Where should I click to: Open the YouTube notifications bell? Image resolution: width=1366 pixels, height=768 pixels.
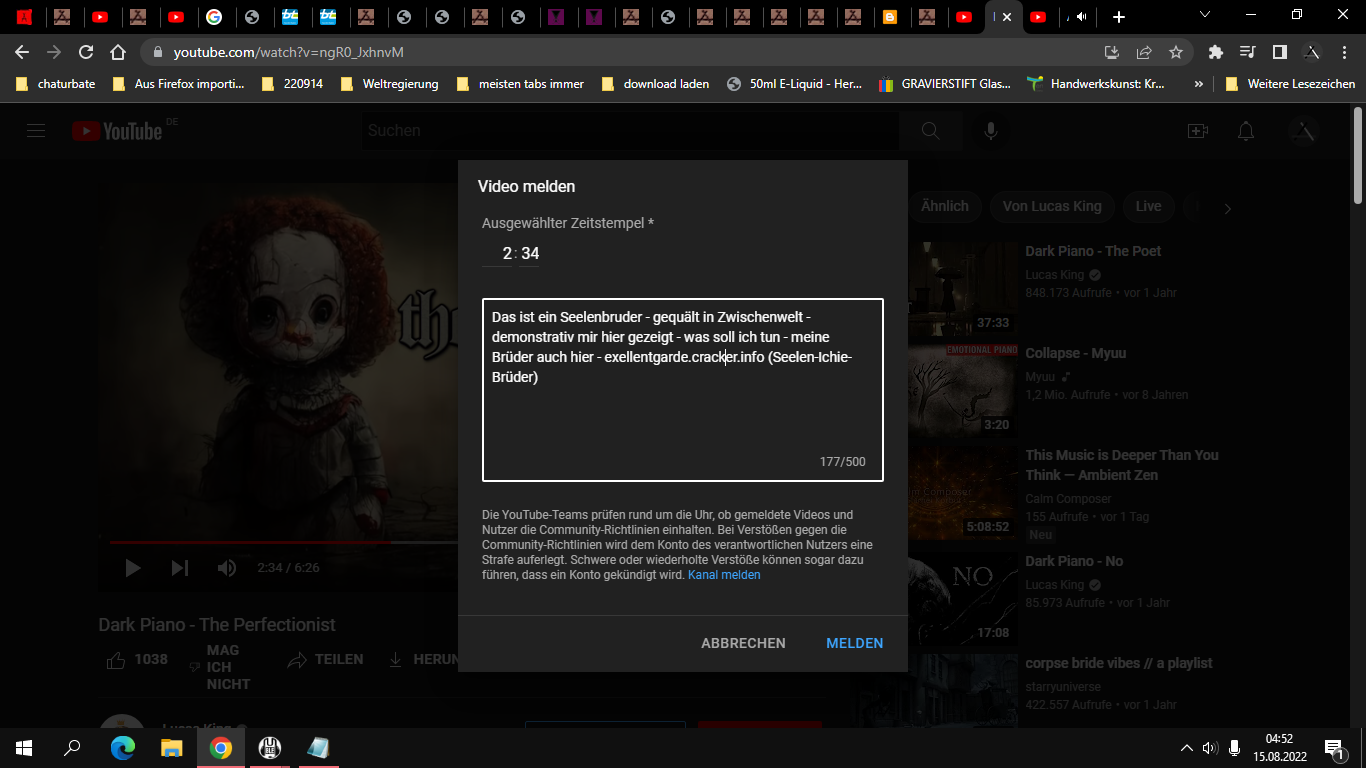(x=1245, y=131)
